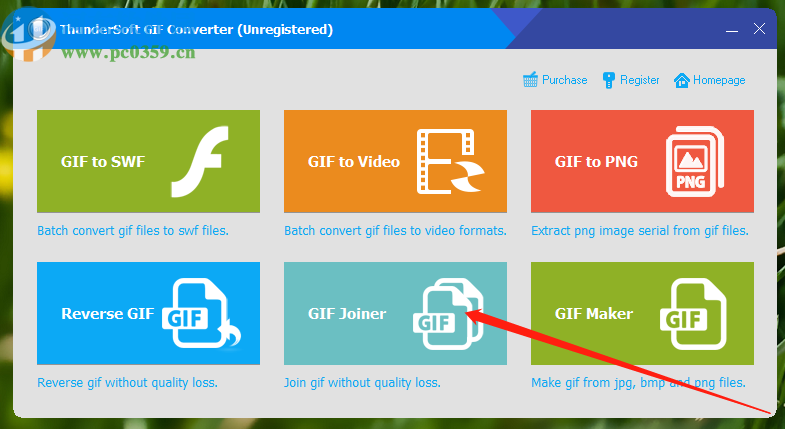Open the Purchase link
Image resolution: width=785 pixels, height=429 pixels.
(565, 80)
